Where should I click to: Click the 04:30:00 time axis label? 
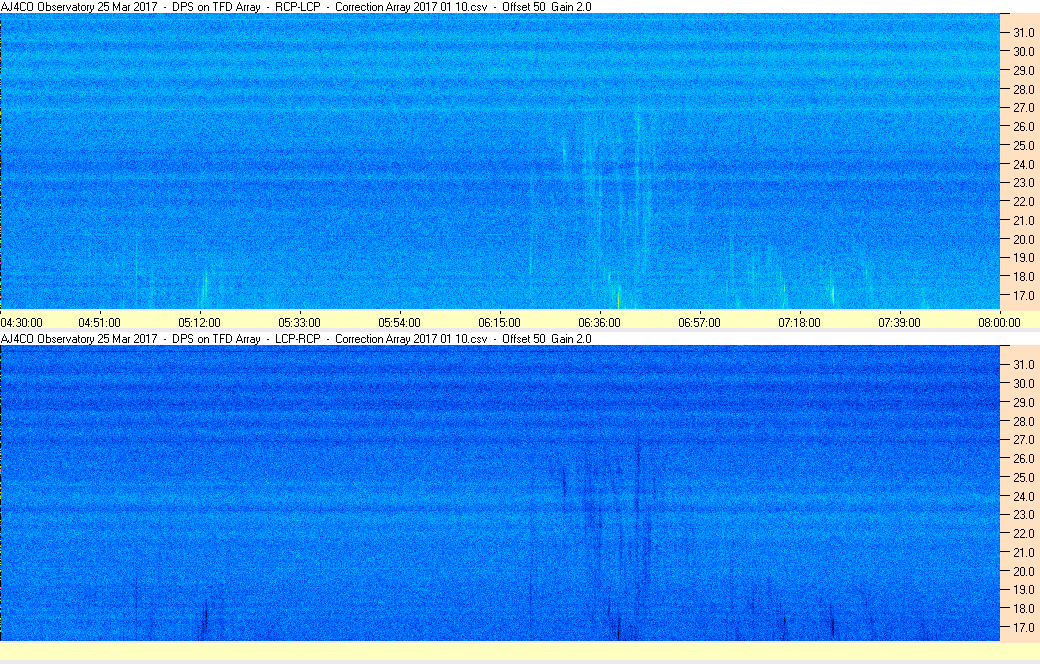click(21, 323)
